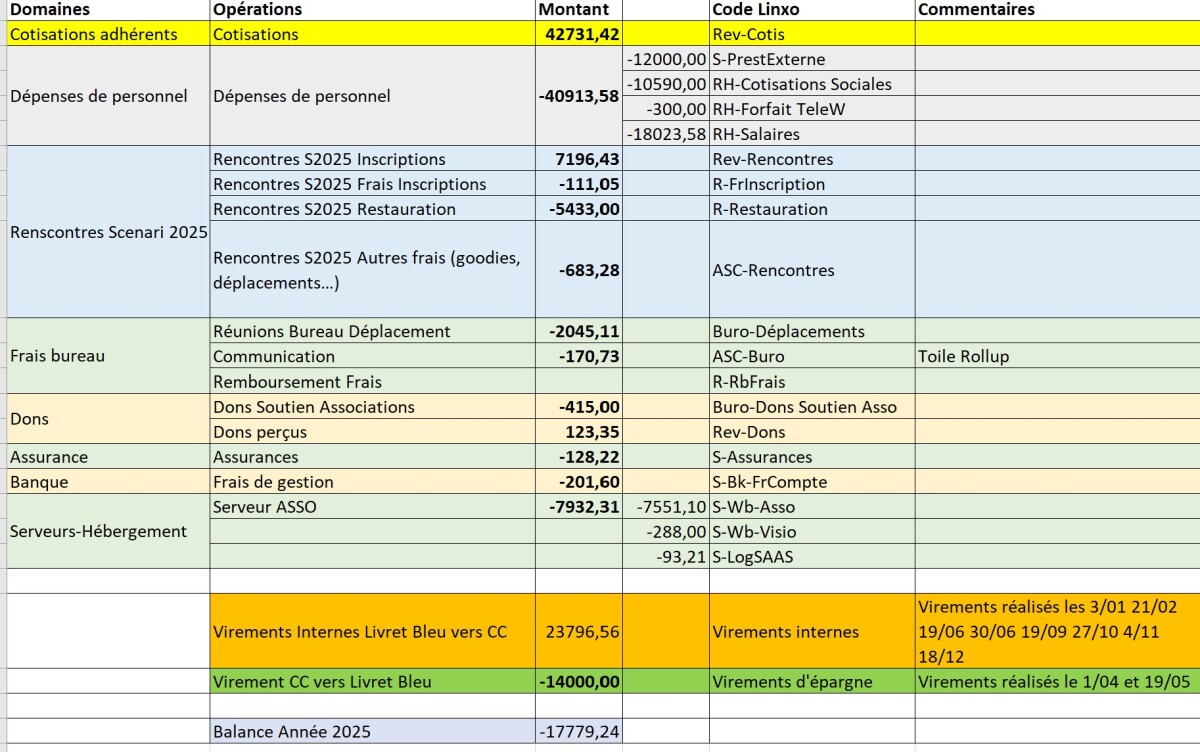
Task: Select the amount -683,28
Action: pyautogui.click(x=578, y=270)
